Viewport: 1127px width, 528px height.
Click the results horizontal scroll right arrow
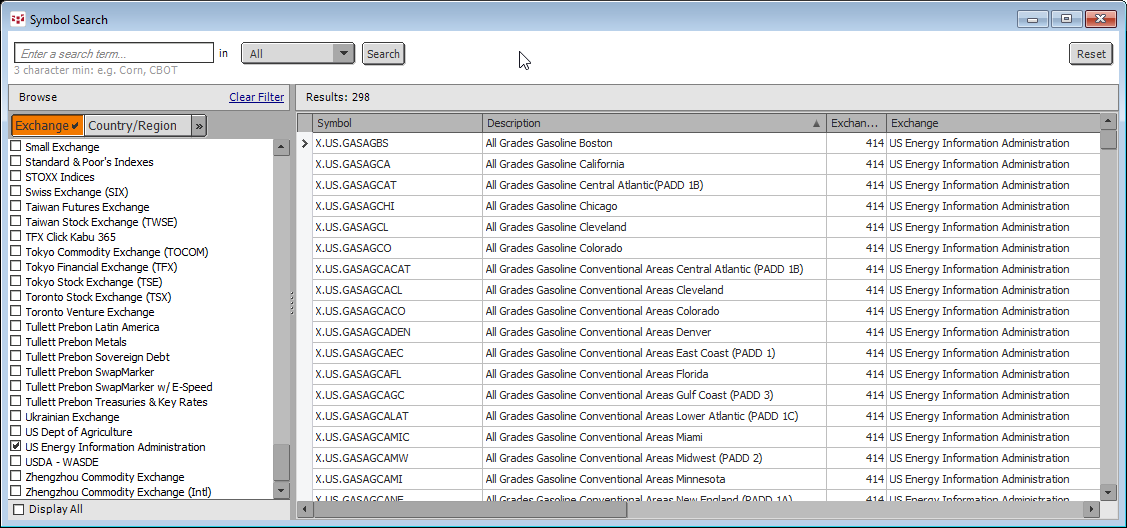click(1092, 509)
